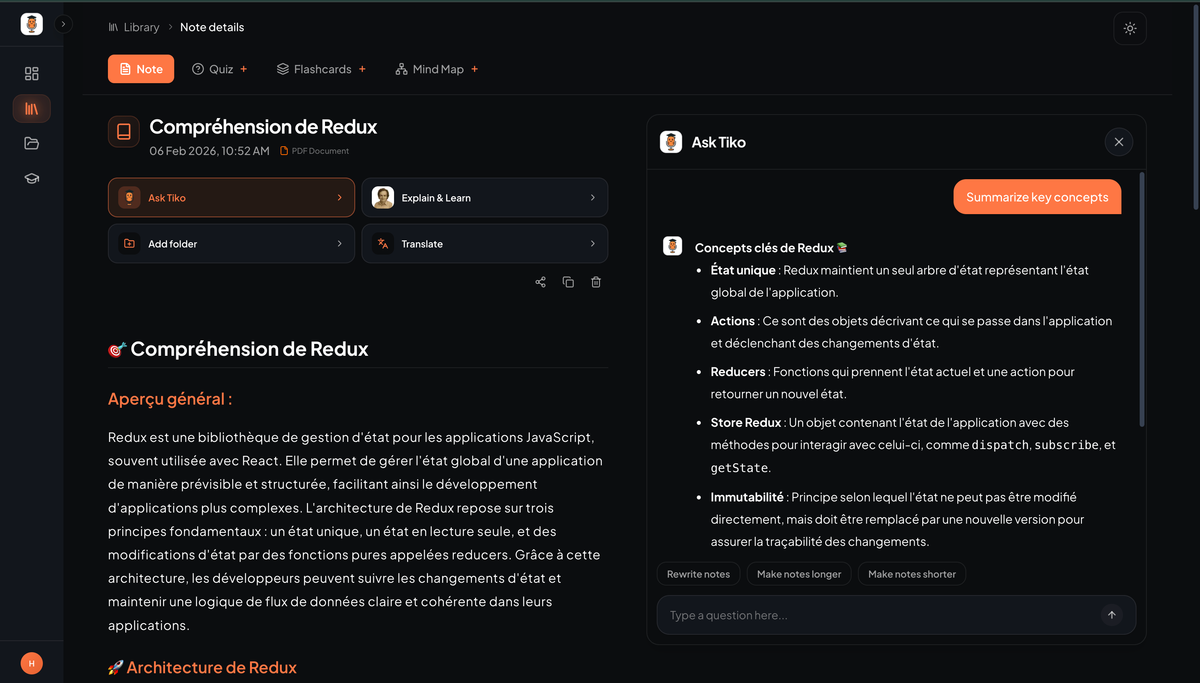Open the Explain & Learn card
This screenshot has height=683, width=1200.
[484, 198]
